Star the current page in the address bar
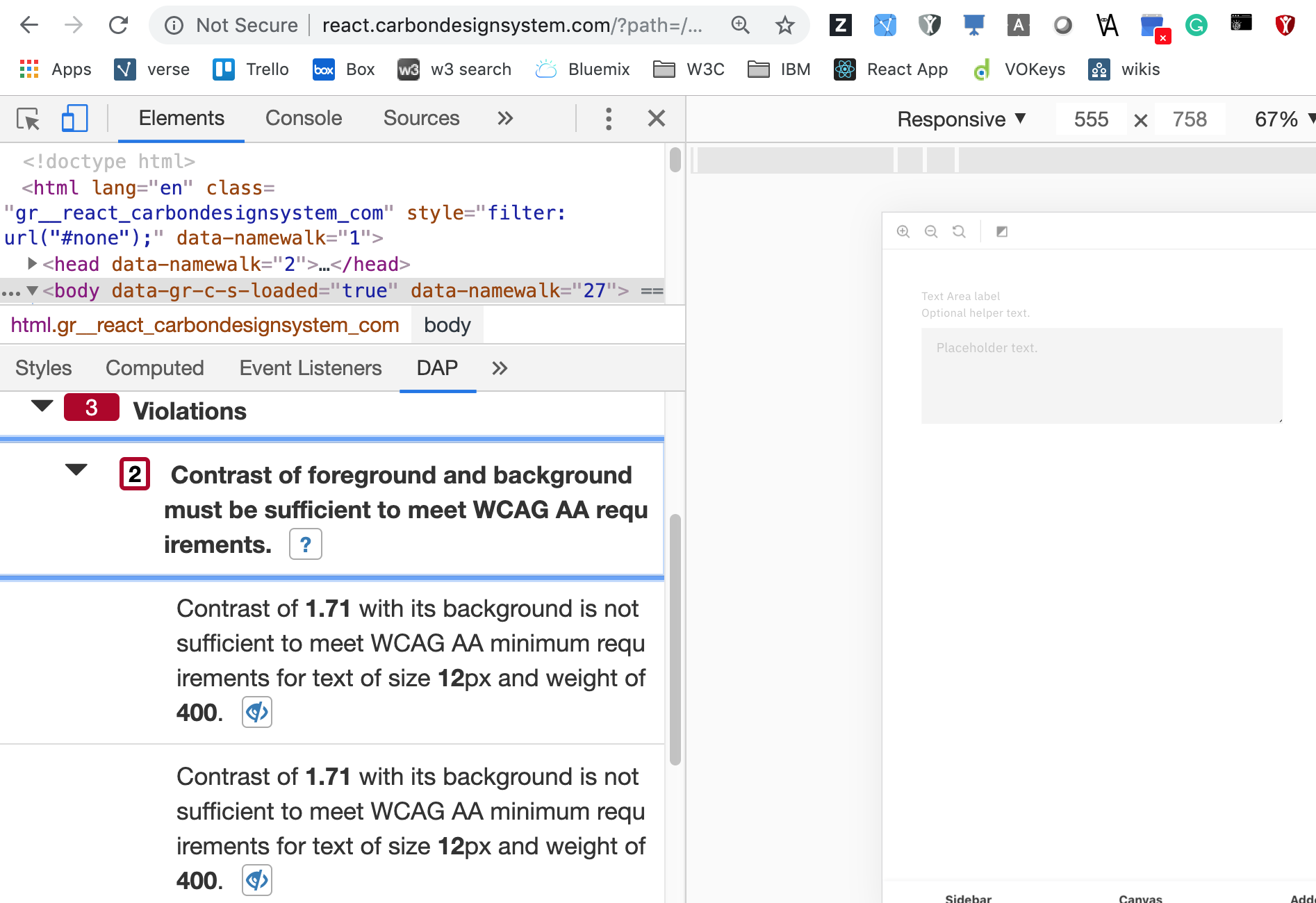This screenshot has height=903, width=1316. (785, 25)
